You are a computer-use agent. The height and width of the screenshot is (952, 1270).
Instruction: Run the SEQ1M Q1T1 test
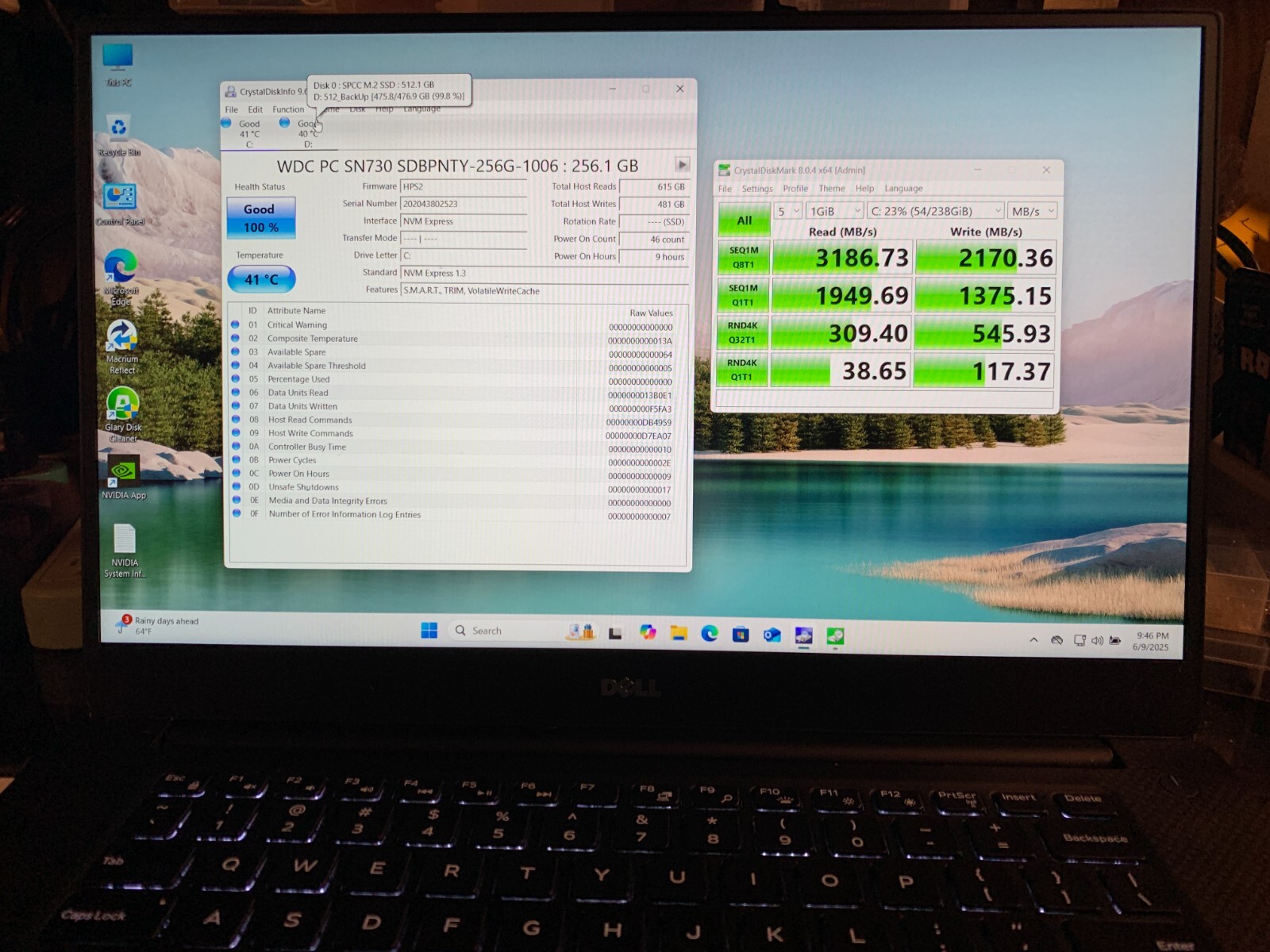743,295
